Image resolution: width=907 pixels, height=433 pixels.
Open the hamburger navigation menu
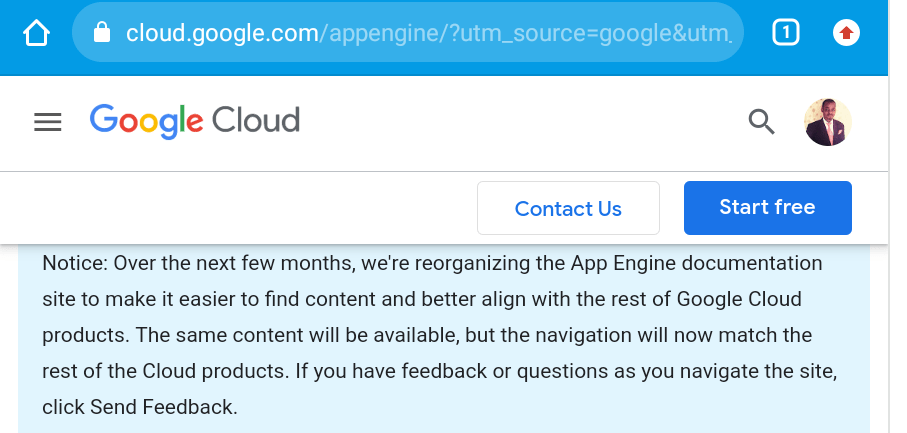(48, 122)
